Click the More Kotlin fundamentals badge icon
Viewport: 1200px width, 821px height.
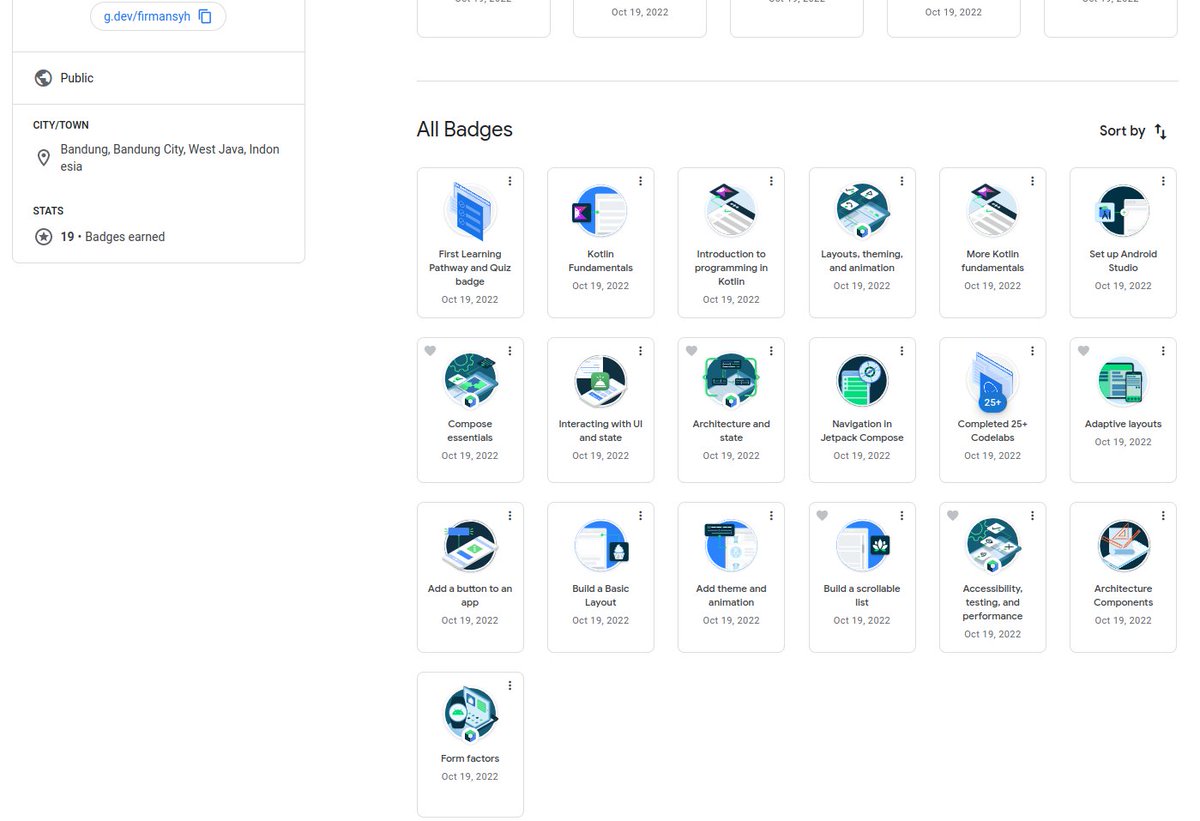992,211
